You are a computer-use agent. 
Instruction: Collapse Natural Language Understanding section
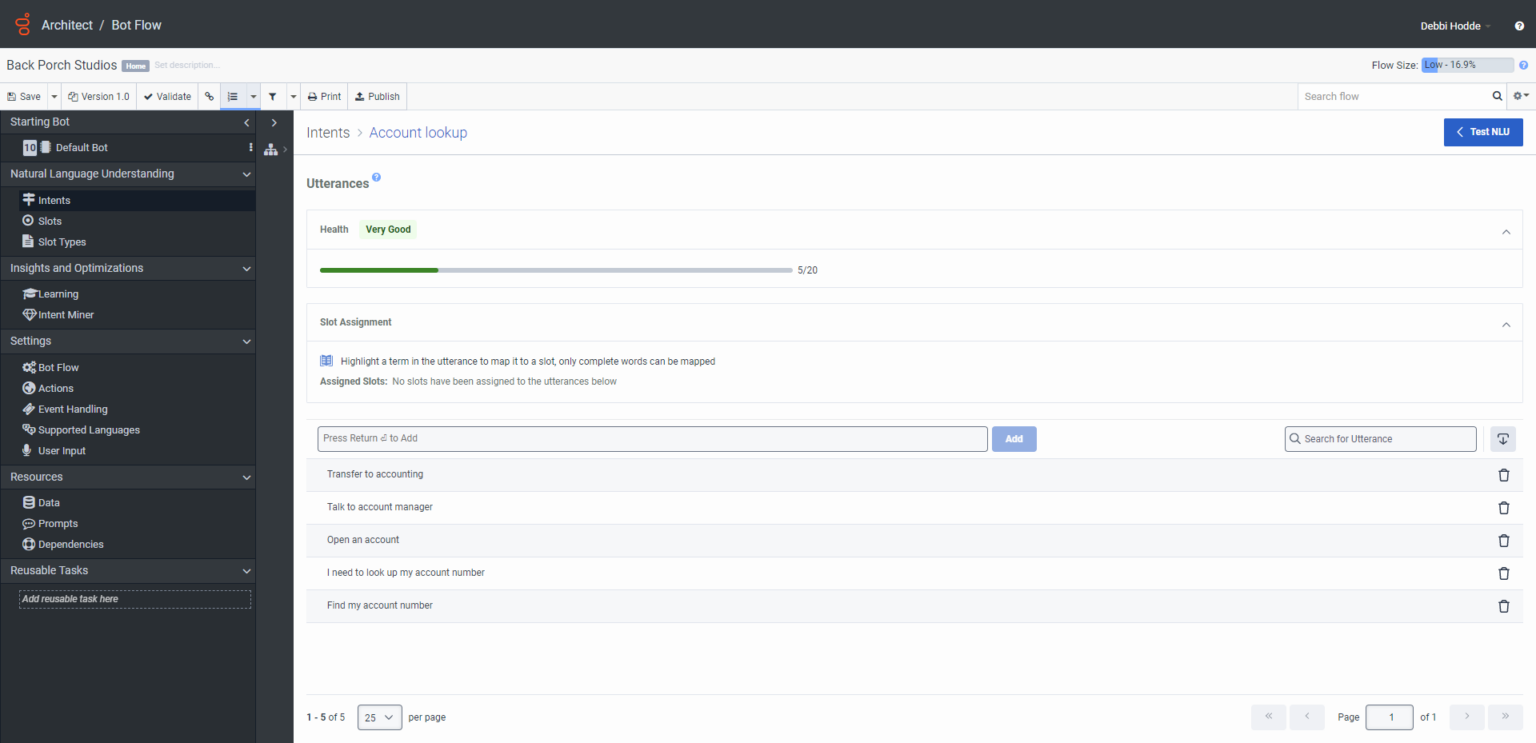tap(246, 174)
